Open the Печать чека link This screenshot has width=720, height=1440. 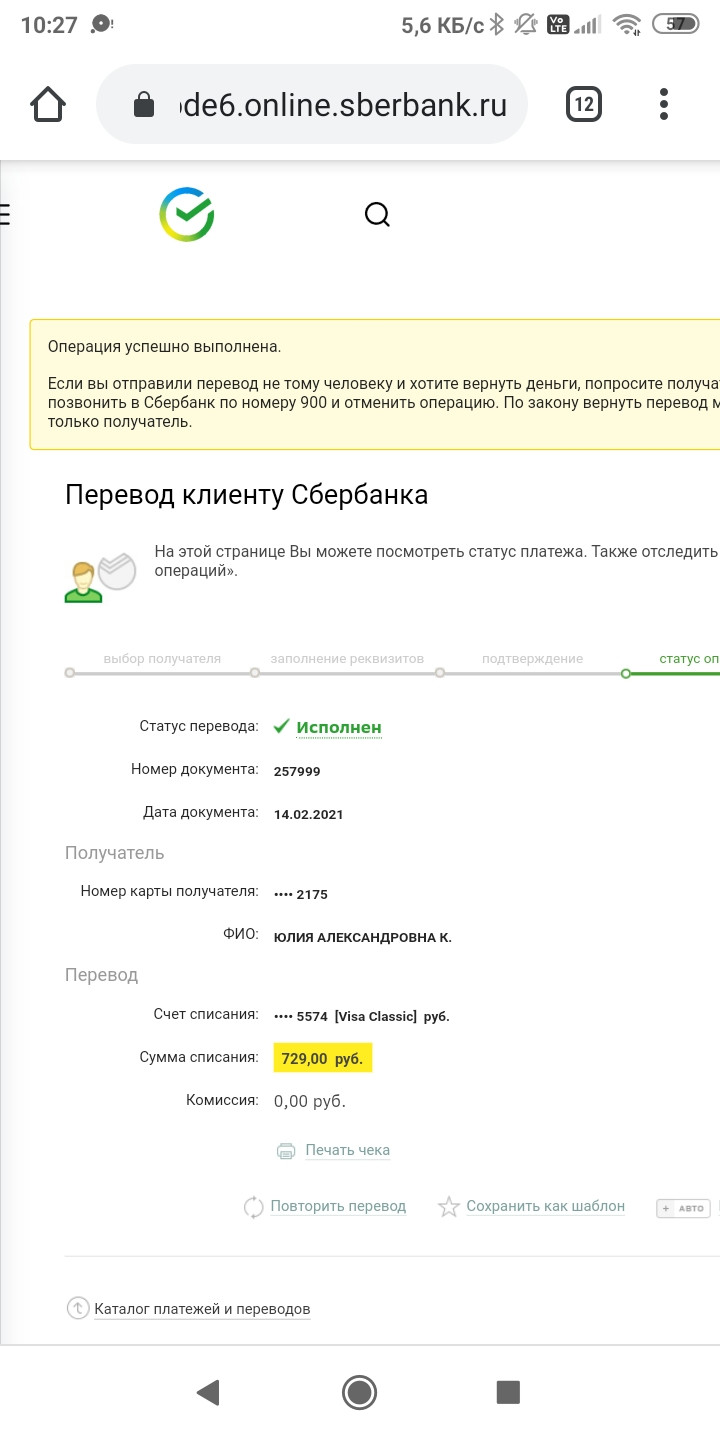(347, 1150)
